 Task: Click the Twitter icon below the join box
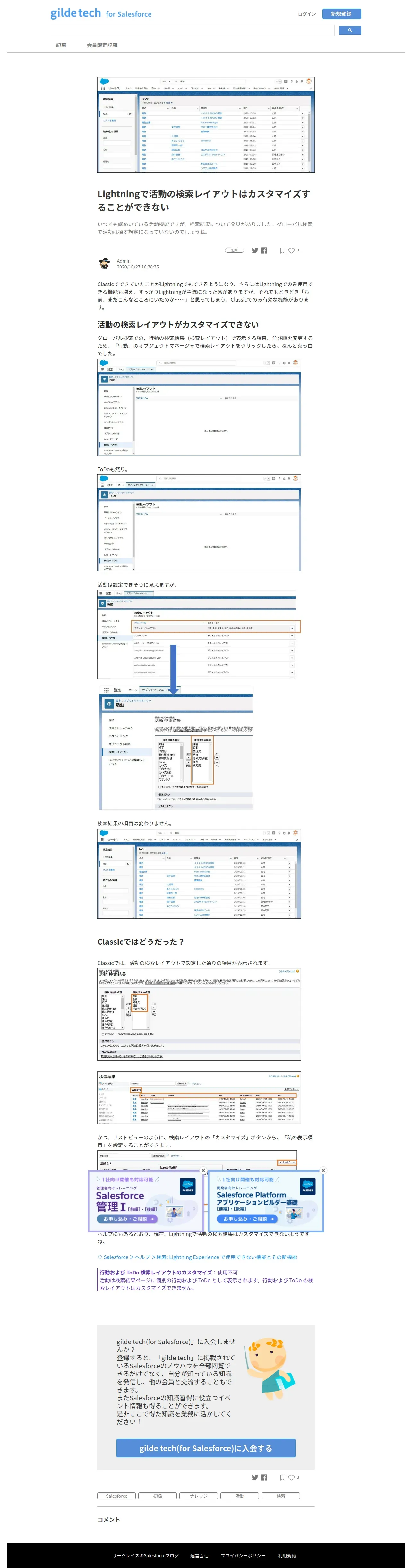coord(255,1477)
